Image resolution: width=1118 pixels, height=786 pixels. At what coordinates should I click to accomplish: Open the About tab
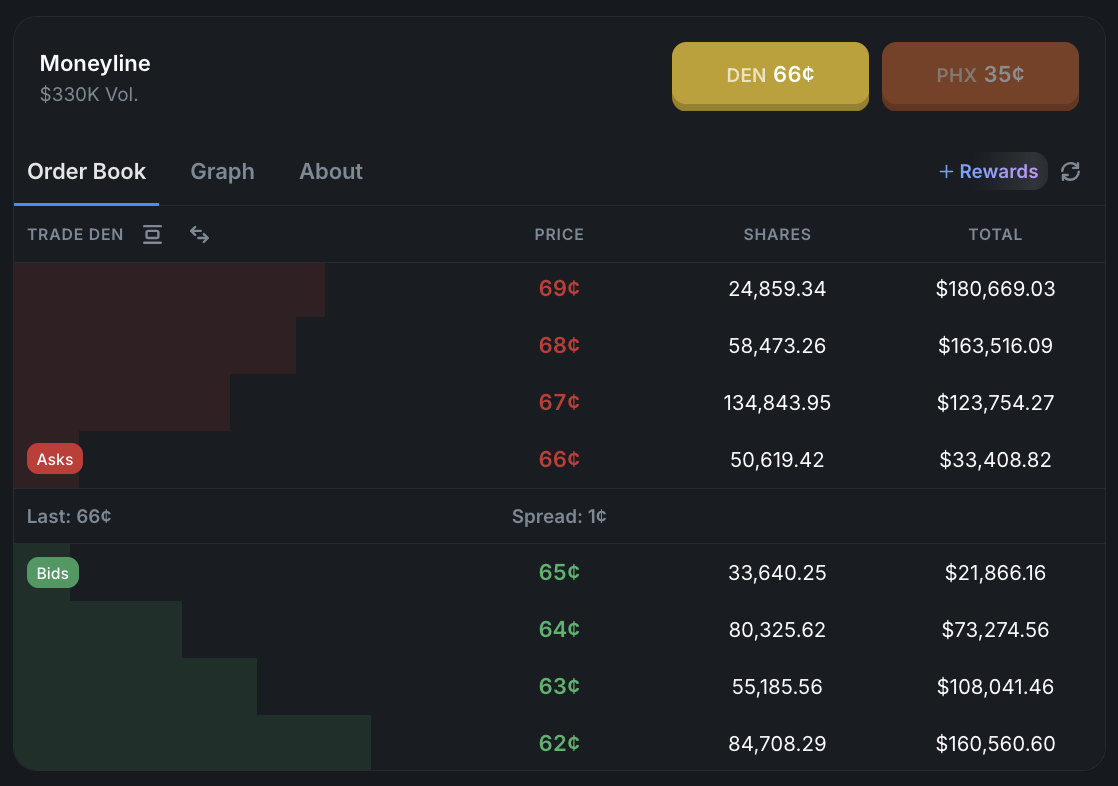pyautogui.click(x=330, y=171)
